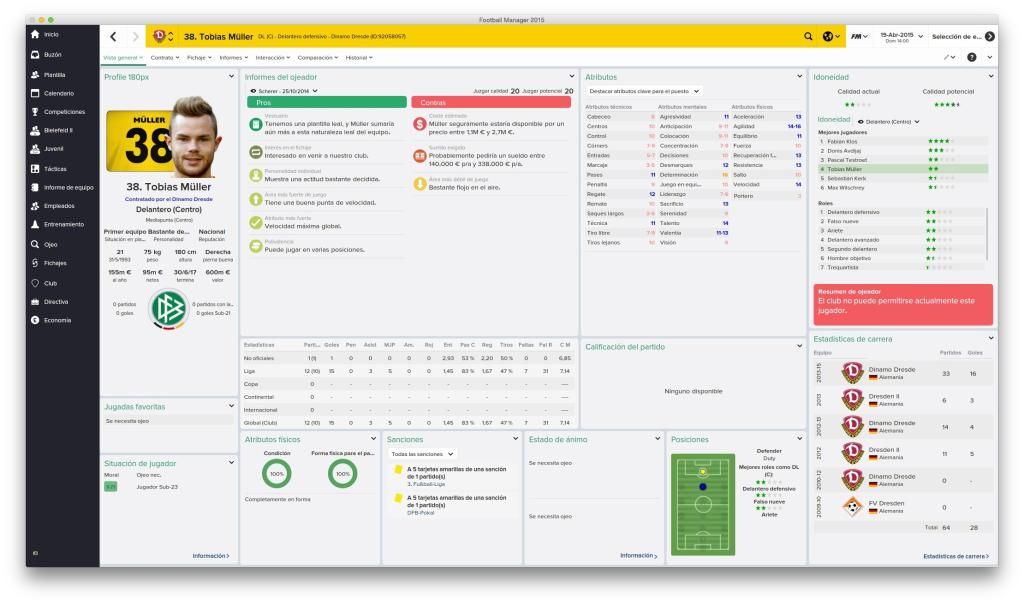Open the Scherer scout report dropdown

click(x=284, y=91)
